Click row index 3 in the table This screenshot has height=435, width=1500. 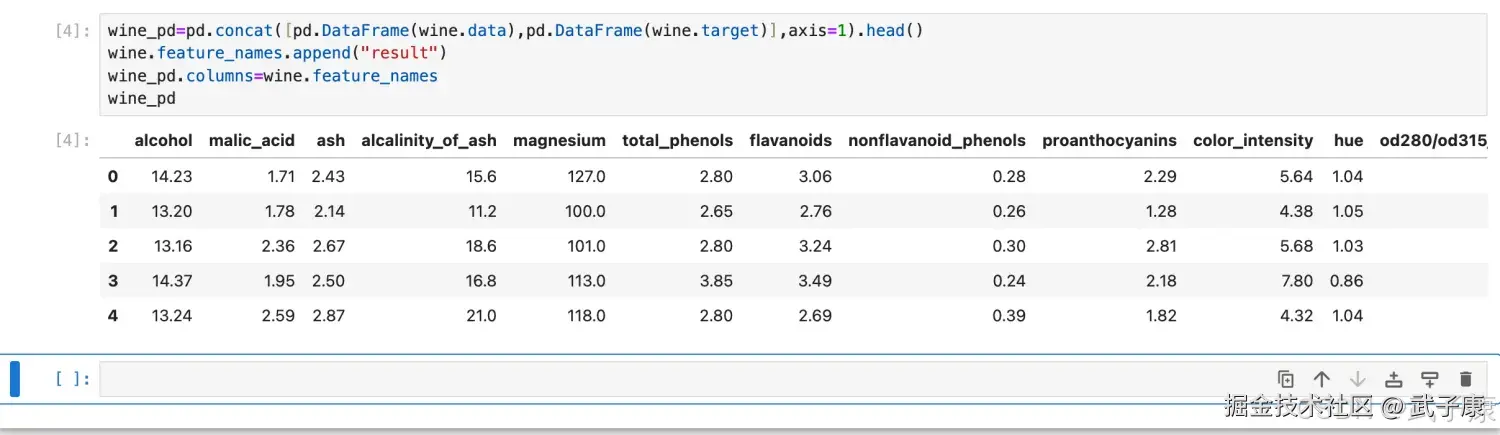pos(113,281)
